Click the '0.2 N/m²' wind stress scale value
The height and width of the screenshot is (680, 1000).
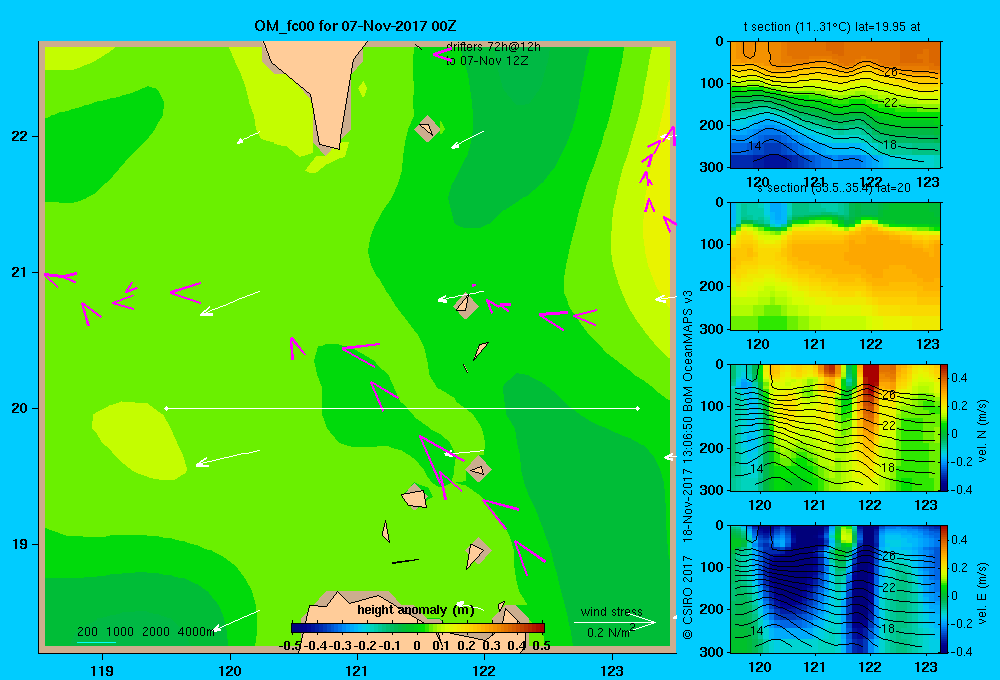[x=611, y=632]
